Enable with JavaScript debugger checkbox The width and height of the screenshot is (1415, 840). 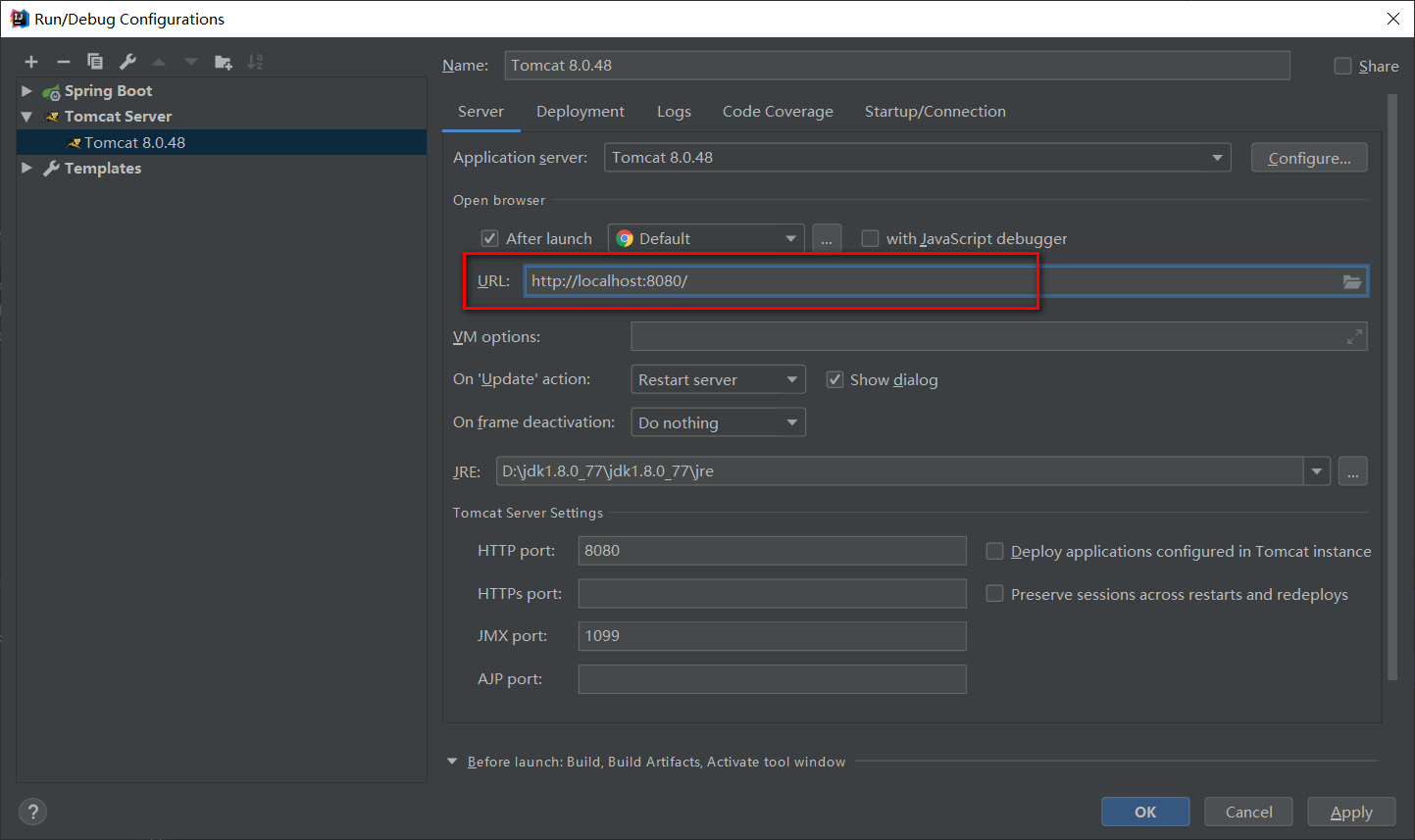click(x=870, y=238)
